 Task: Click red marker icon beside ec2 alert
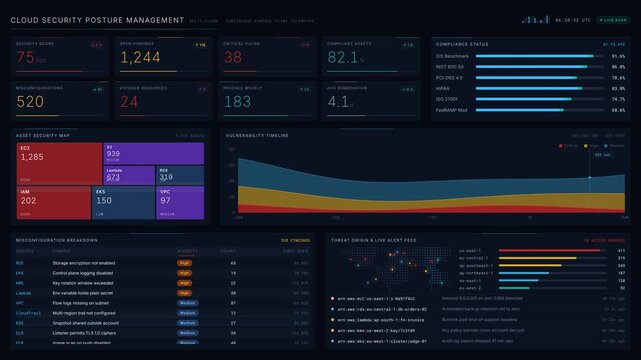pyautogui.click(x=332, y=299)
